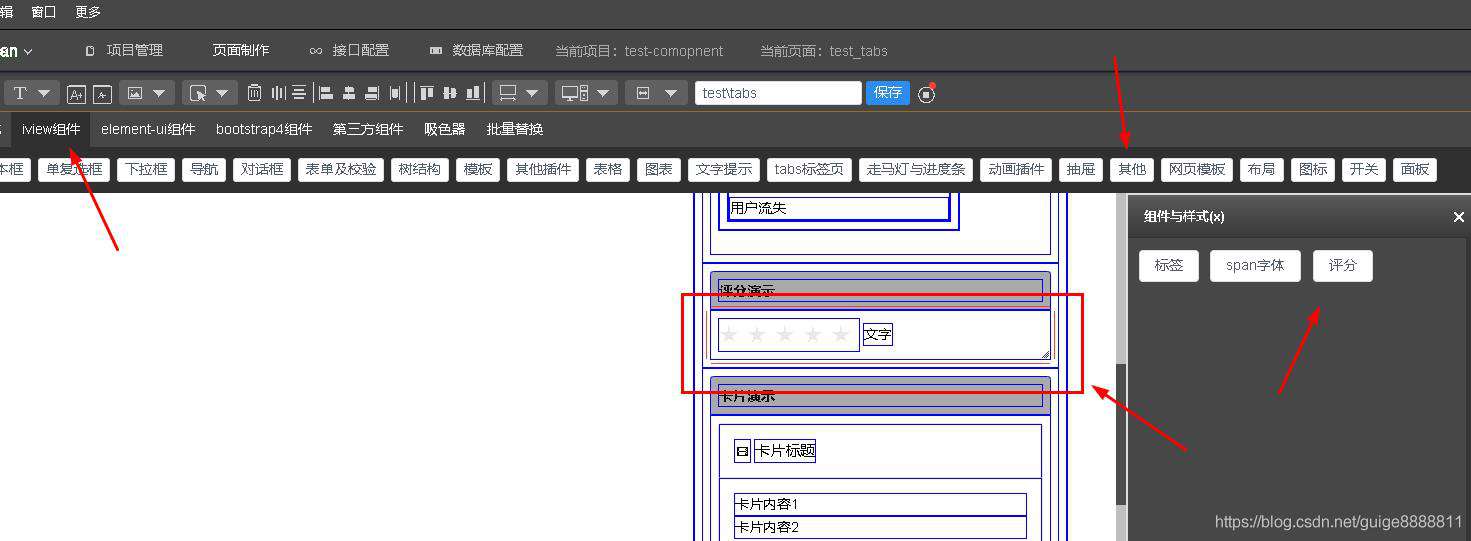Click the 表单及校验 component button
The image size is (1471, 541).
tap(341, 169)
